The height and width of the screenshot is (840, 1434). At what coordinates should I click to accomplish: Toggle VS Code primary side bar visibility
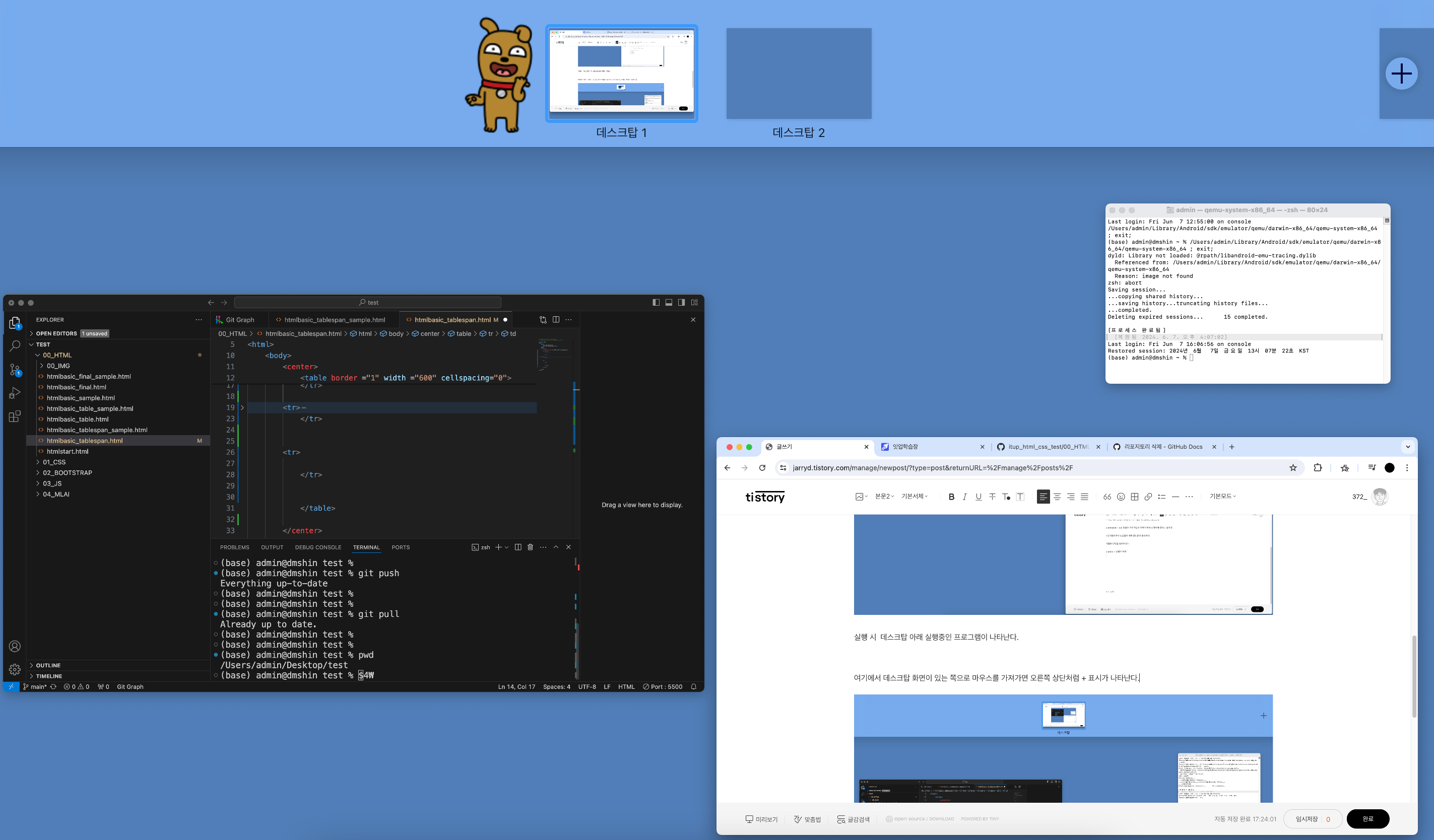[x=656, y=303]
